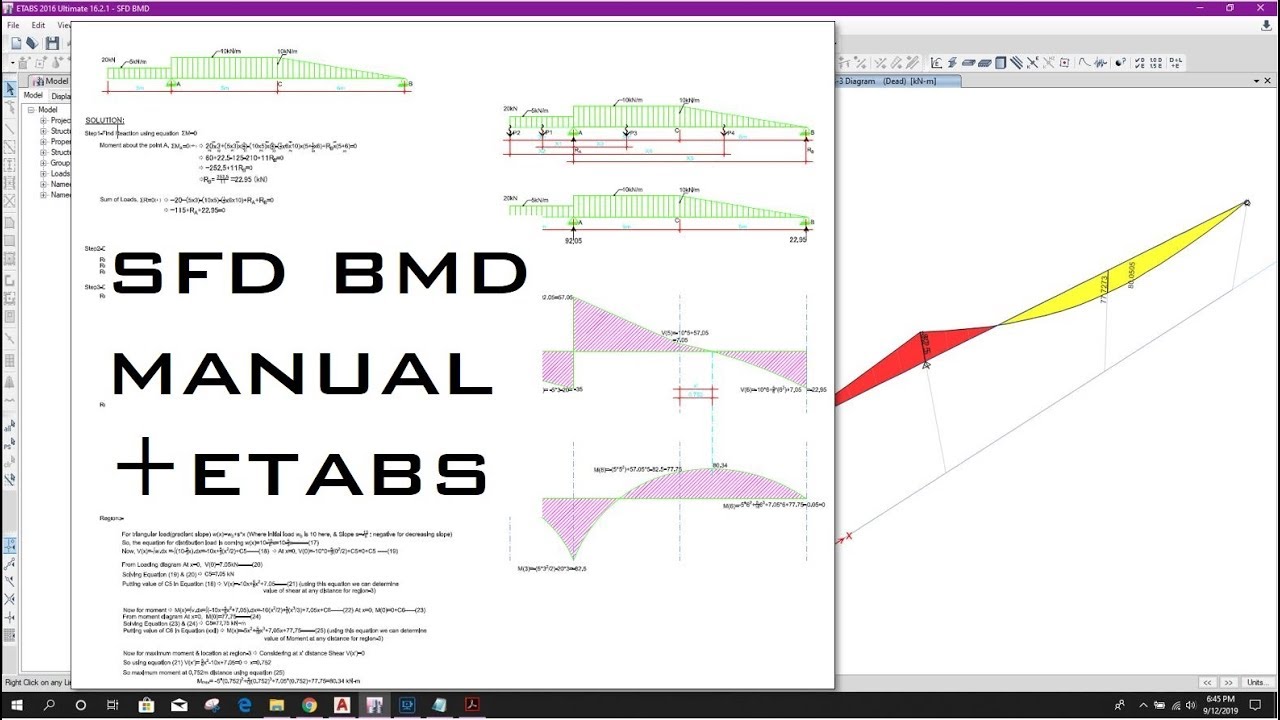Image resolution: width=1280 pixels, height=720 pixels.
Task: Open Task View on the taskbar
Action: click(113, 705)
